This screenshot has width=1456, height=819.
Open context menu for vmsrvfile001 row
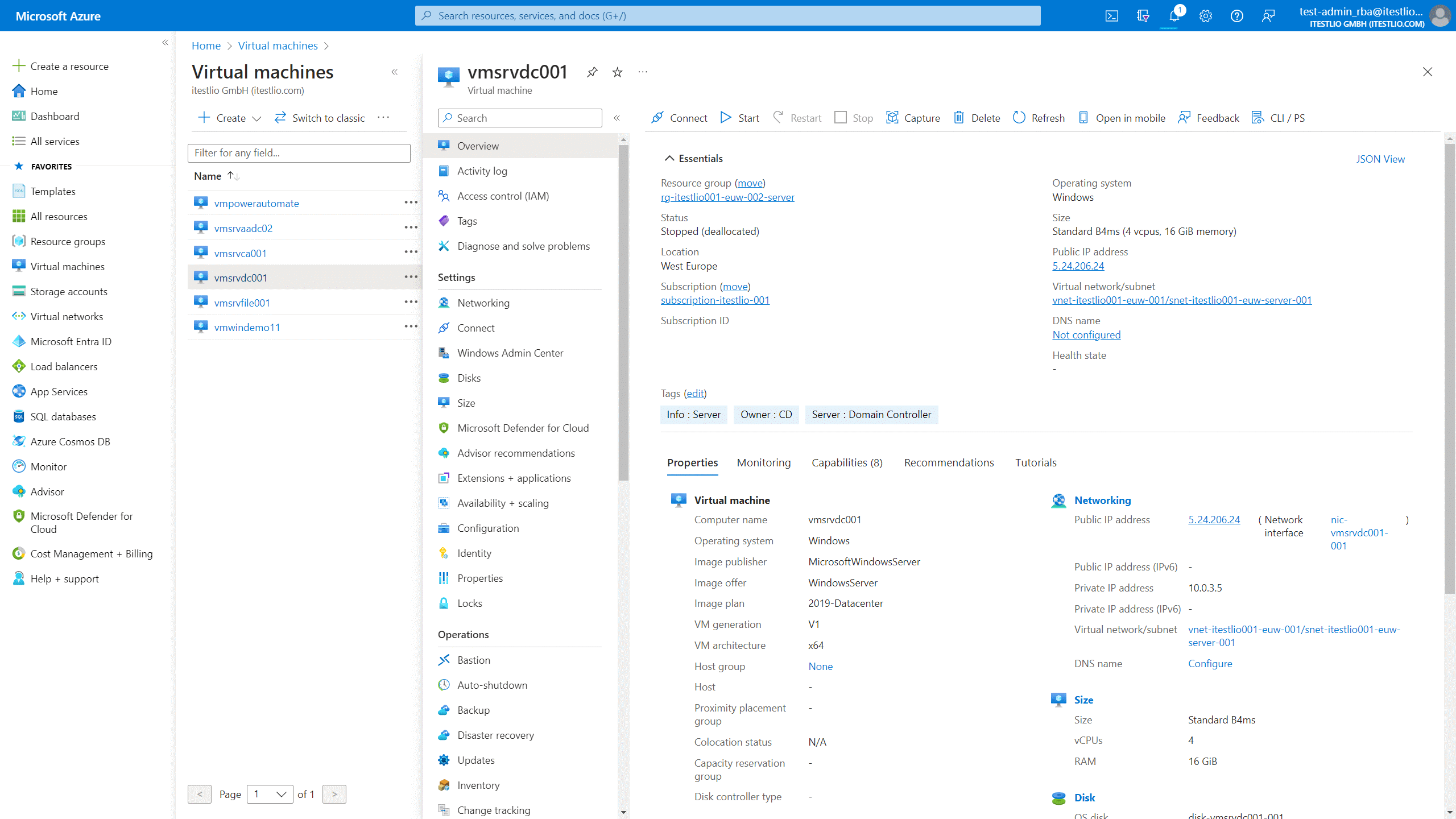411,302
